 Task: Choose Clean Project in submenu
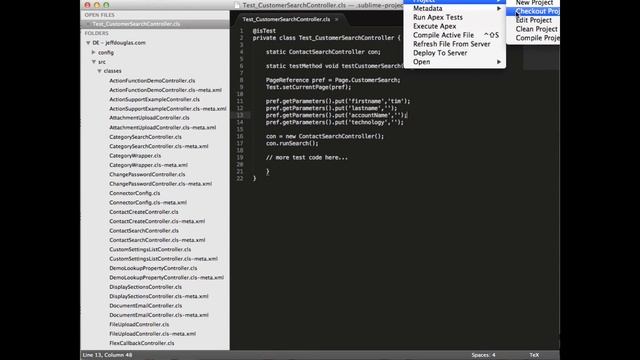533,29
